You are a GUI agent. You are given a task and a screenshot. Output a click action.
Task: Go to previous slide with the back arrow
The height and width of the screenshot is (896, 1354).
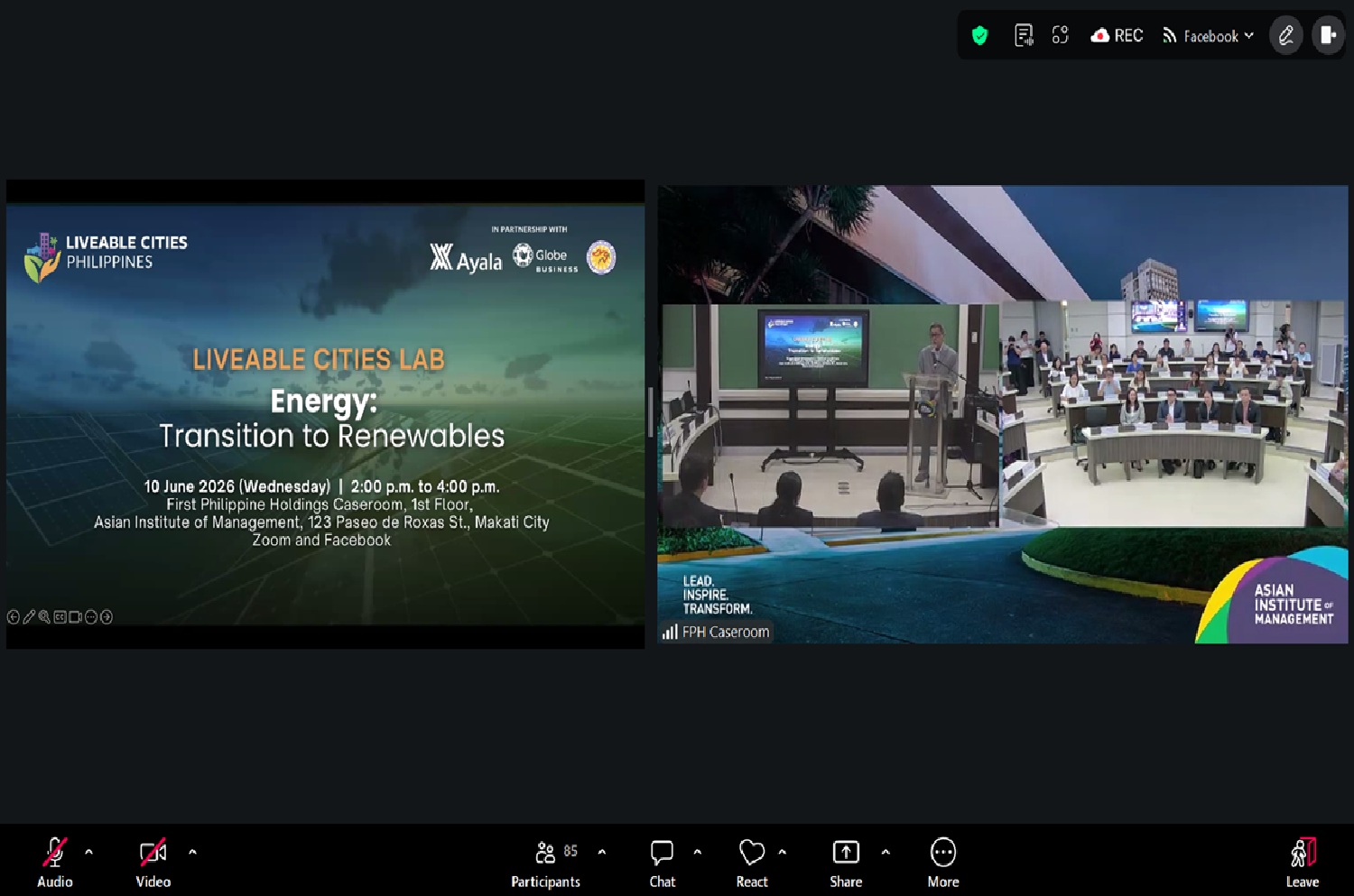(x=14, y=617)
